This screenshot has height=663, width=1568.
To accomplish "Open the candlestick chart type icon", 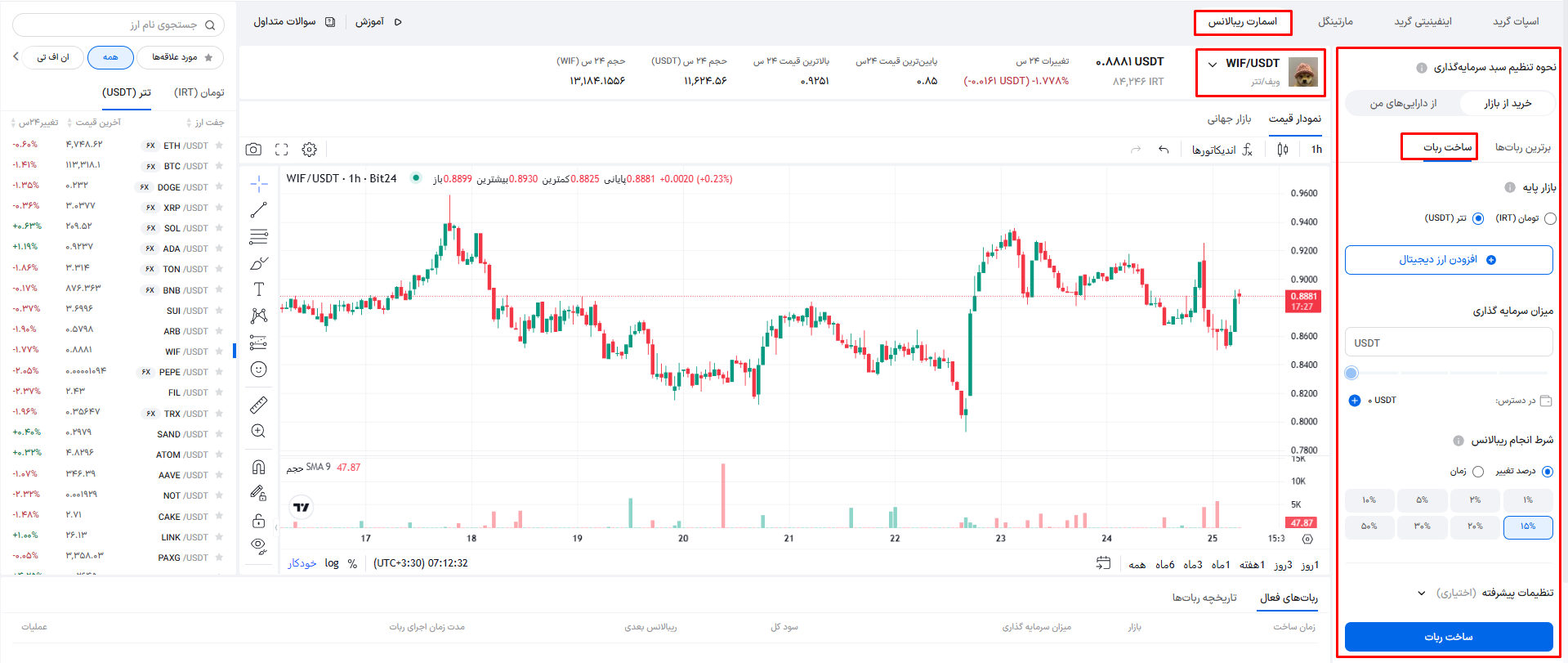I will click(x=1282, y=150).
